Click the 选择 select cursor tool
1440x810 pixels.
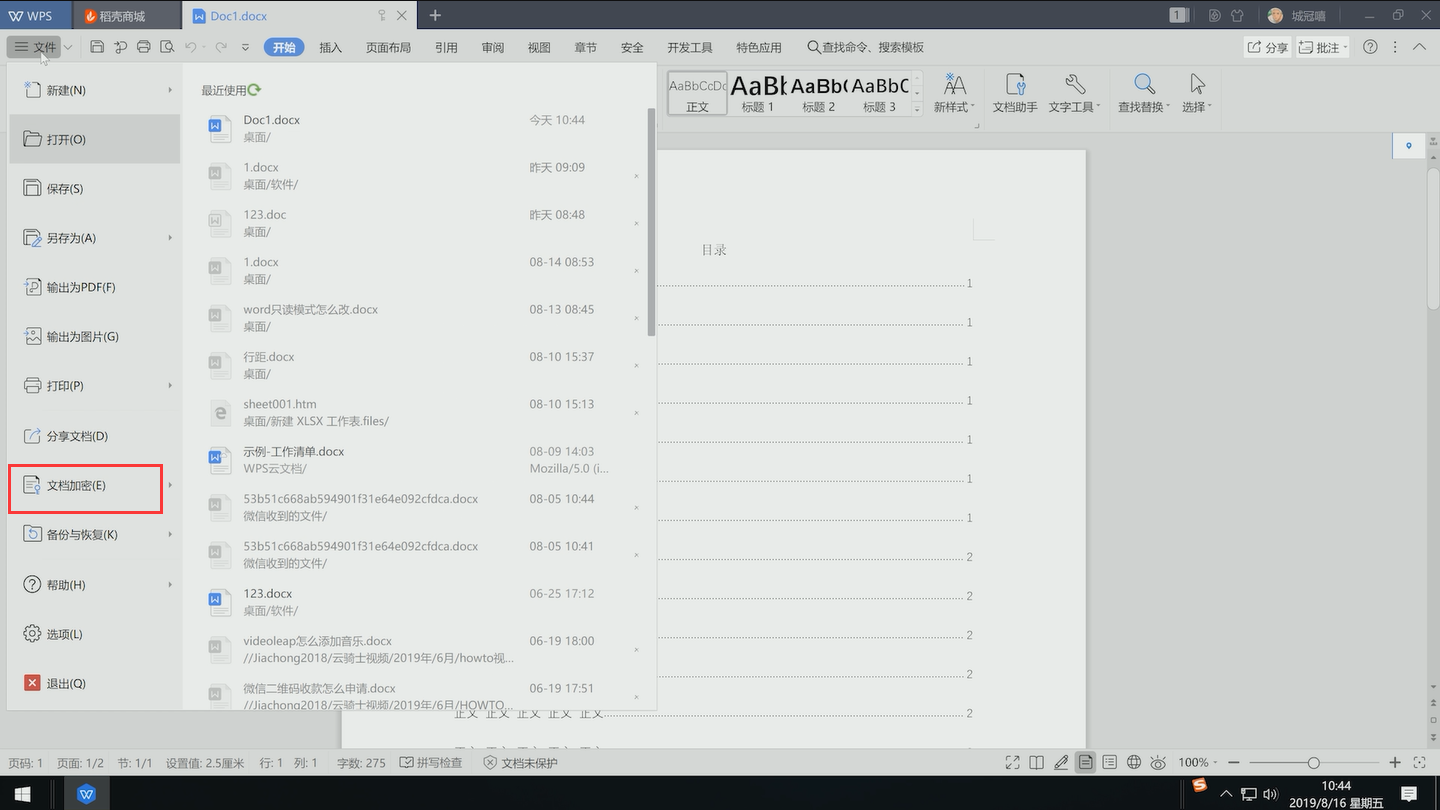pyautogui.click(x=1196, y=93)
